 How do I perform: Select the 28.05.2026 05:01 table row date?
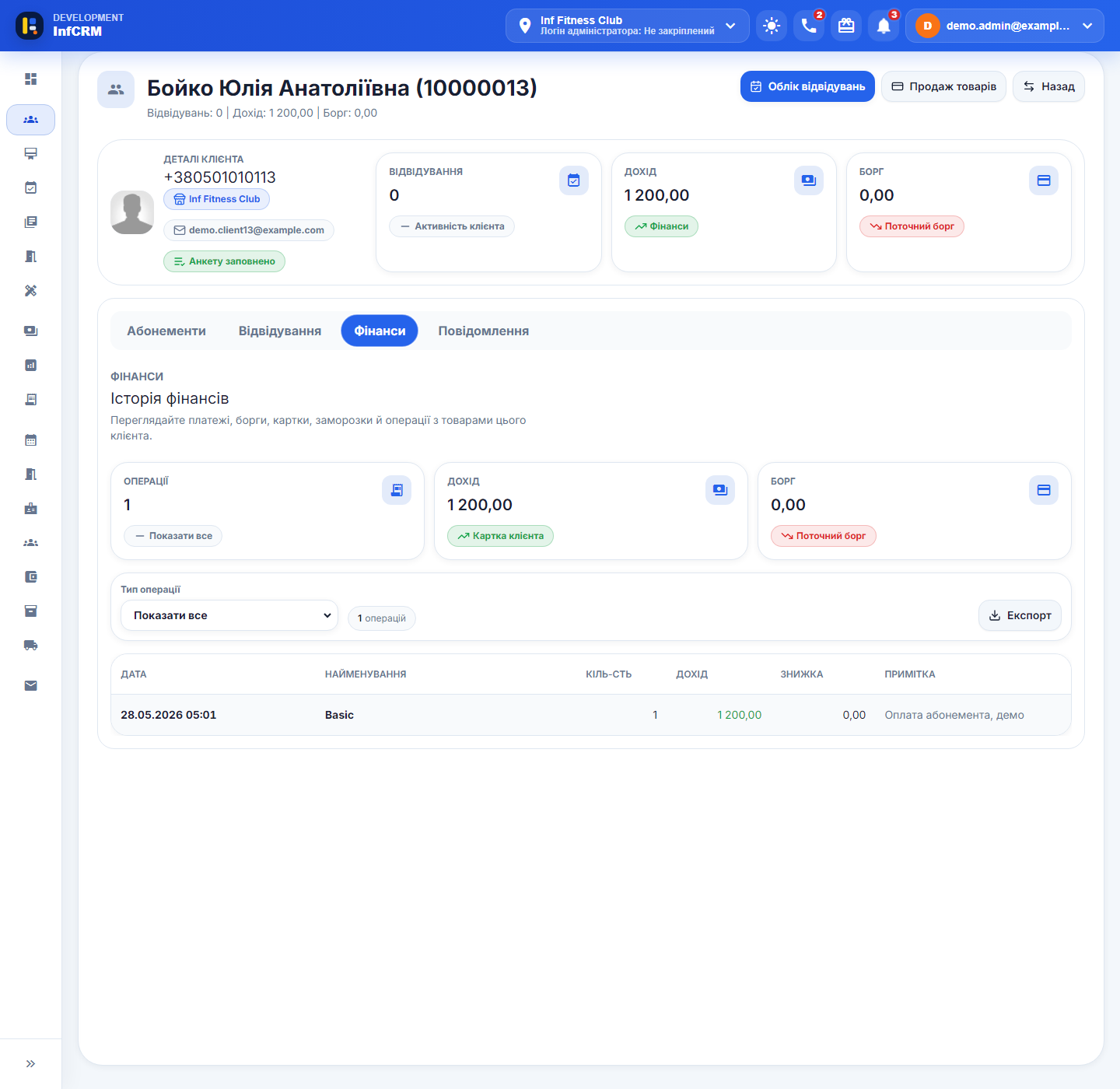pyautogui.click(x=169, y=715)
